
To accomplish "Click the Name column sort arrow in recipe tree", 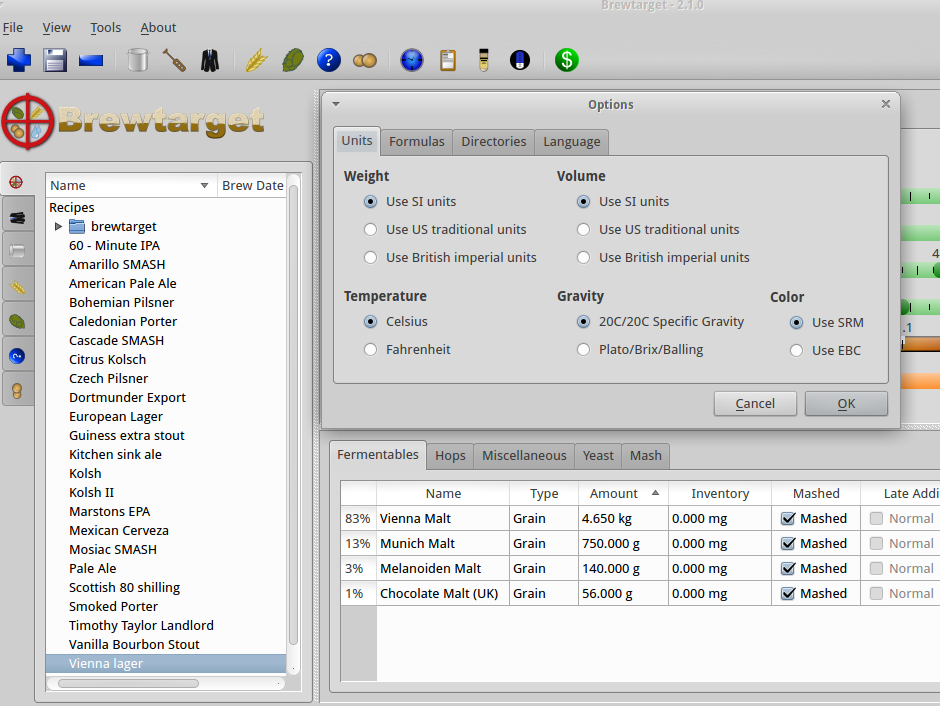I will pyautogui.click(x=204, y=186).
